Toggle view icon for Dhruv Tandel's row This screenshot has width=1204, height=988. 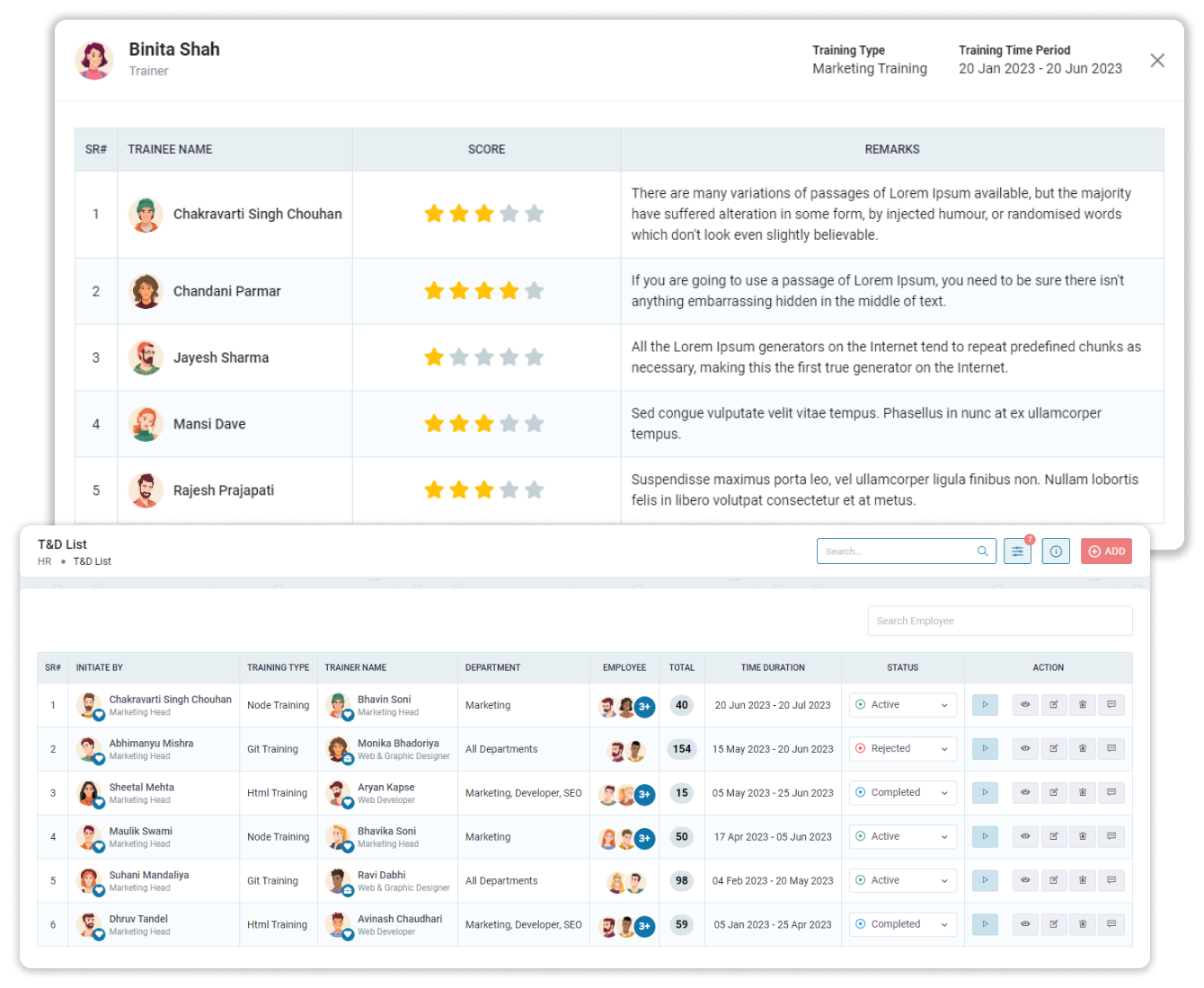tap(1025, 924)
